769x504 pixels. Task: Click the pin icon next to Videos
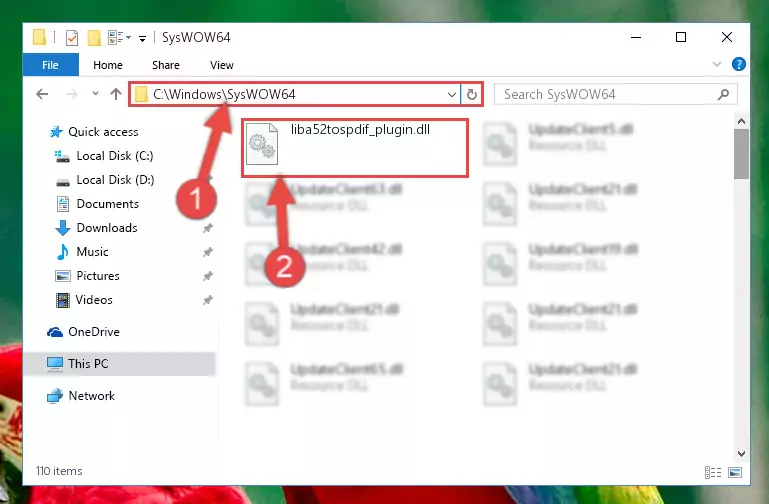pyautogui.click(x=208, y=300)
